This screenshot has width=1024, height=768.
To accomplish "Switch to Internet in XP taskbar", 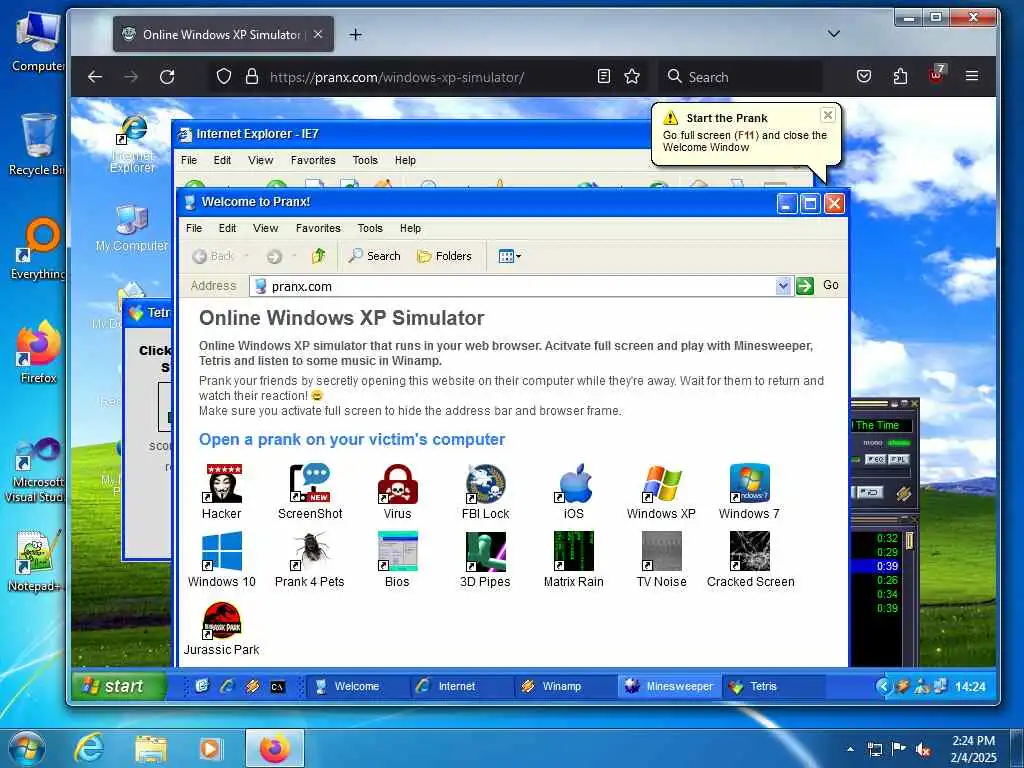I will tap(460, 686).
